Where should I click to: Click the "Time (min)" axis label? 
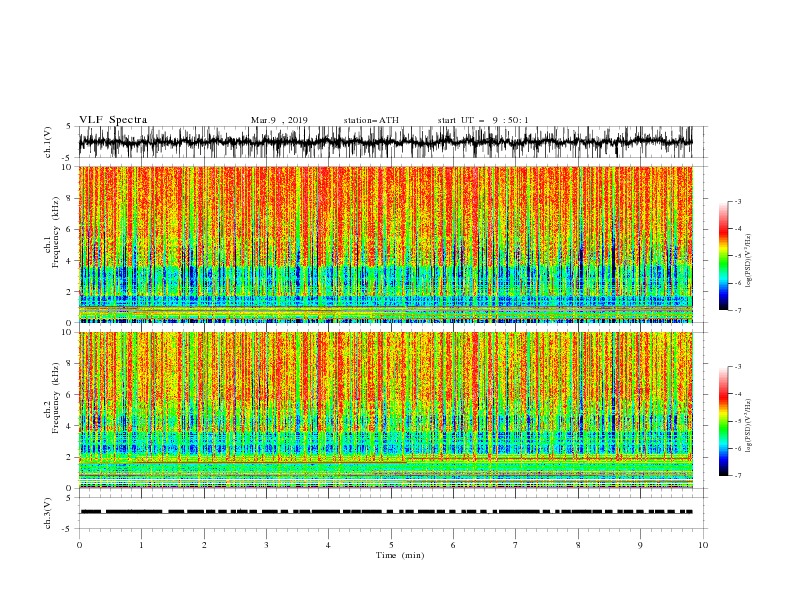(x=400, y=555)
